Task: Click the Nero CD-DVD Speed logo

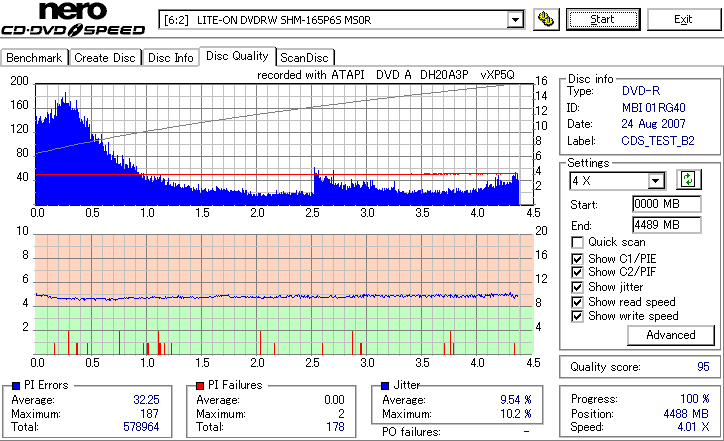Action: [73, 19]
